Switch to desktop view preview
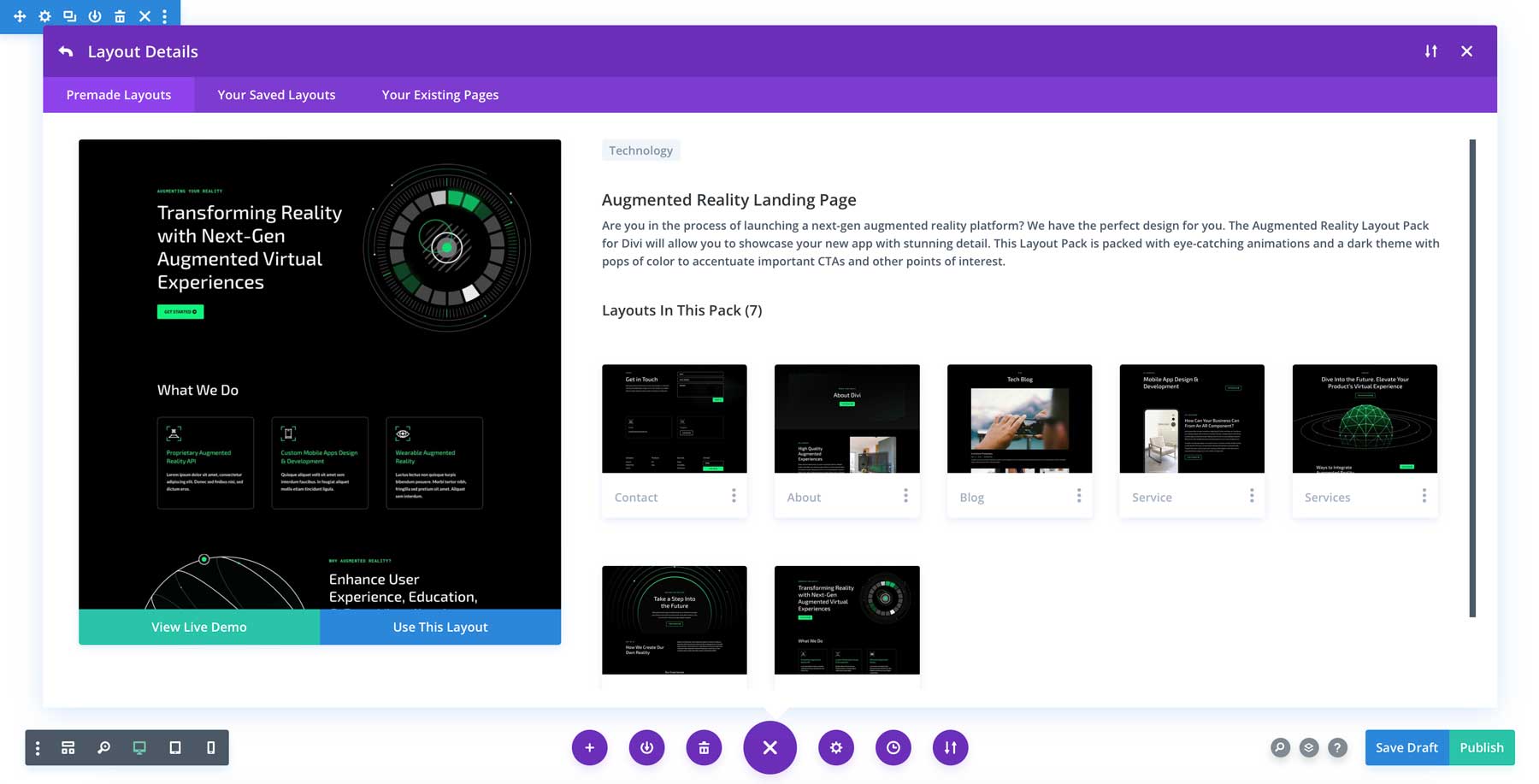The height and width of the screenshot is (784, 1539). (x=139, y=747)
